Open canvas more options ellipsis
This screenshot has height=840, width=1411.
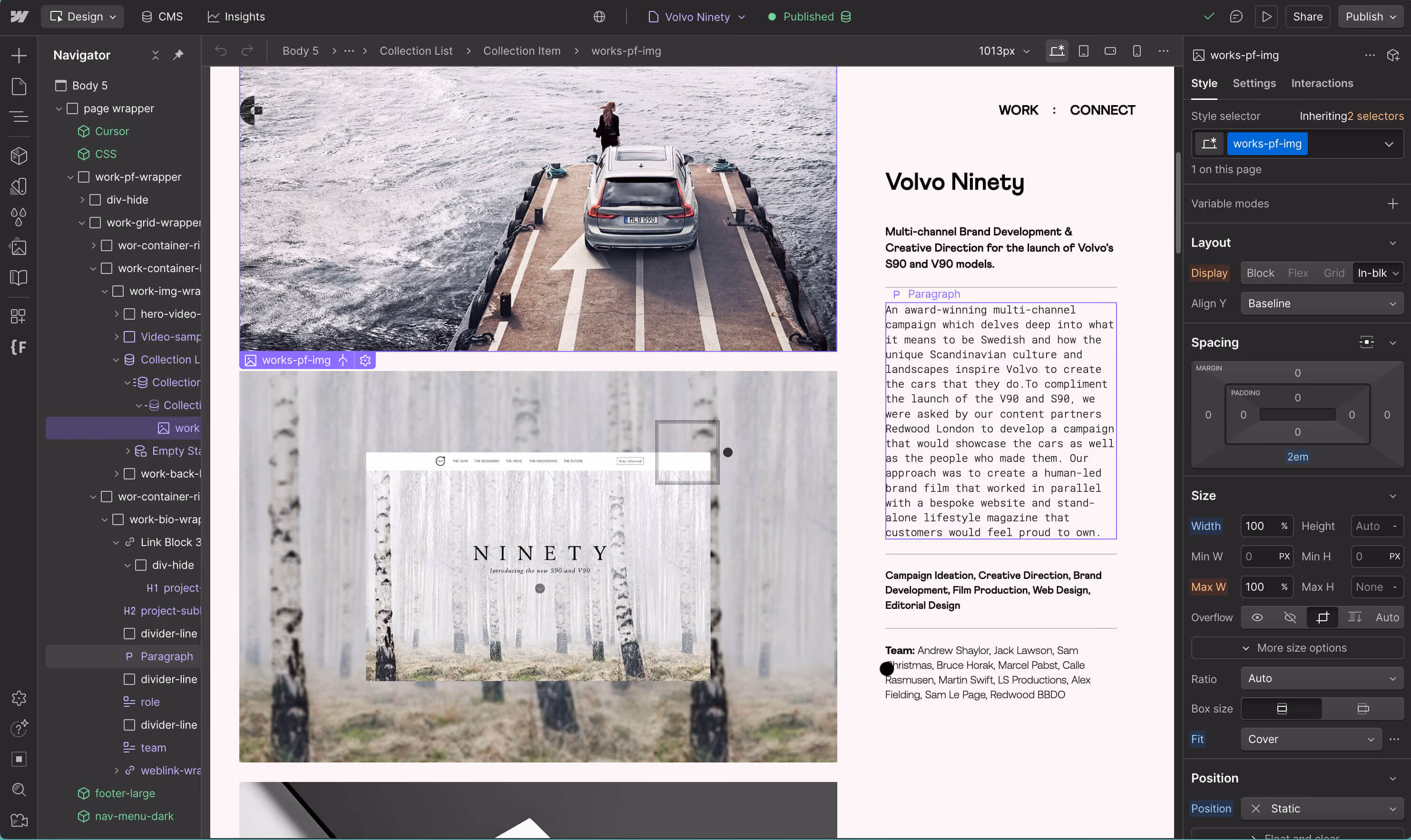[1163, 51]
